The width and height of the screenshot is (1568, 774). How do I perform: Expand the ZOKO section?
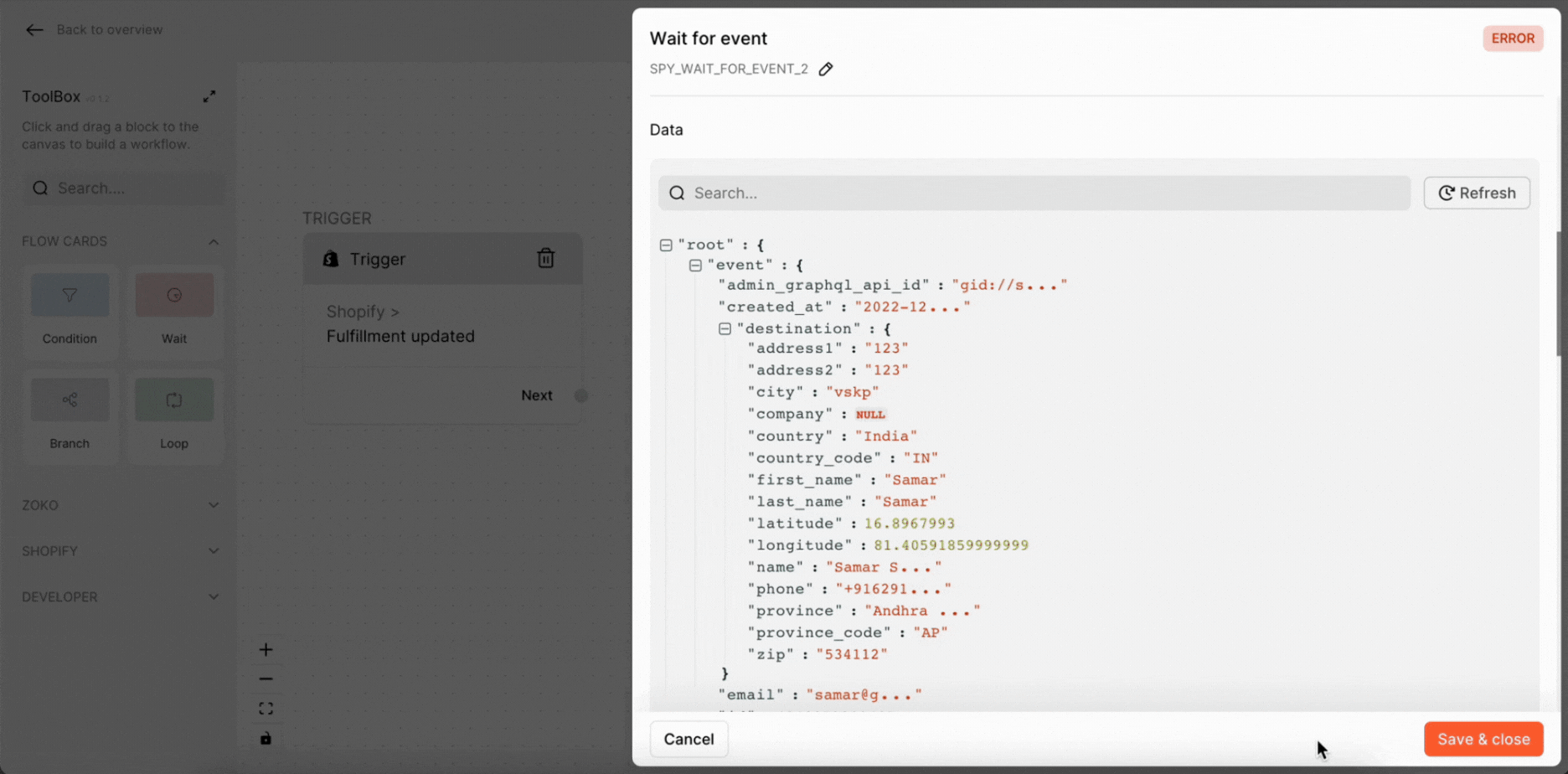tap(121, 505)
